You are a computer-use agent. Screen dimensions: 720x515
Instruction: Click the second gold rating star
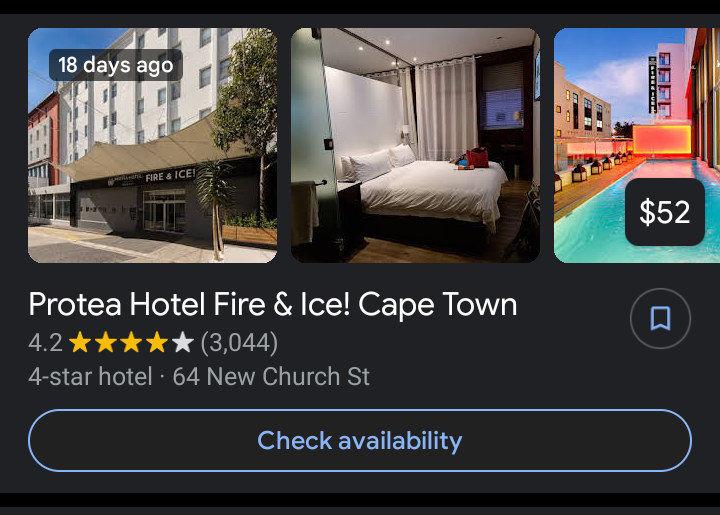coord(106,342)
